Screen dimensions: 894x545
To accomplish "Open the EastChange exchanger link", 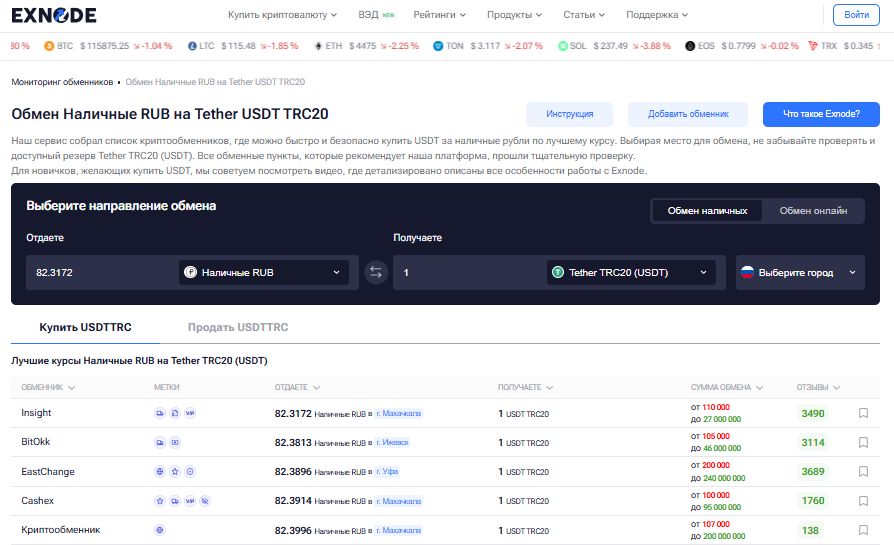I will (x=48, y=471).
